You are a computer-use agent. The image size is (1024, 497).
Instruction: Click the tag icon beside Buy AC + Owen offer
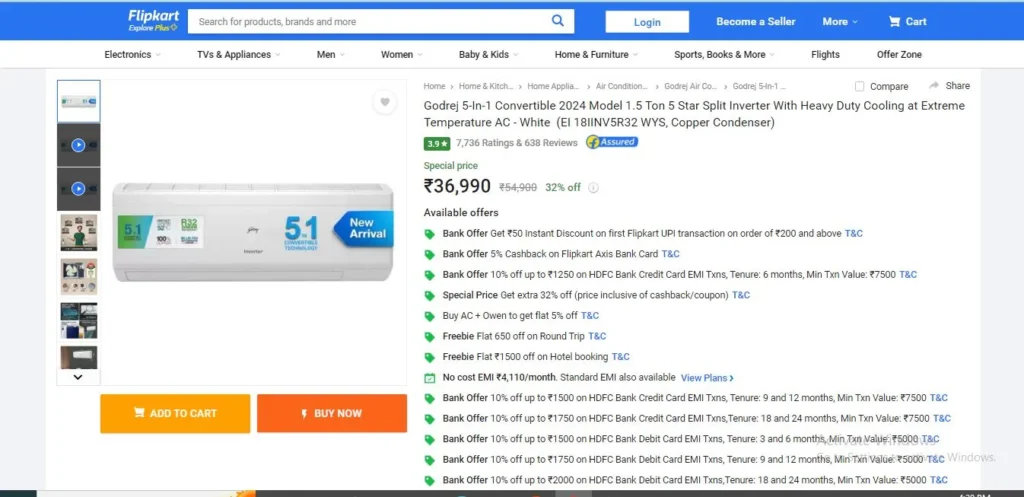click(x=429, y=316)
